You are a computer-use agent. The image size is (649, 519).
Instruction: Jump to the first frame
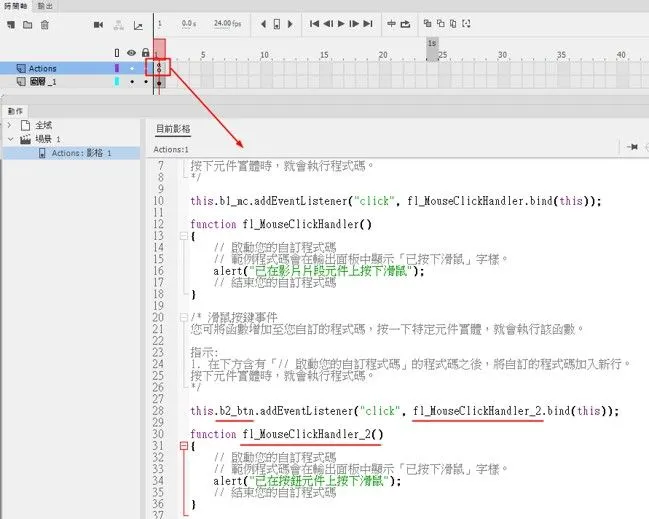coord(314,24)
